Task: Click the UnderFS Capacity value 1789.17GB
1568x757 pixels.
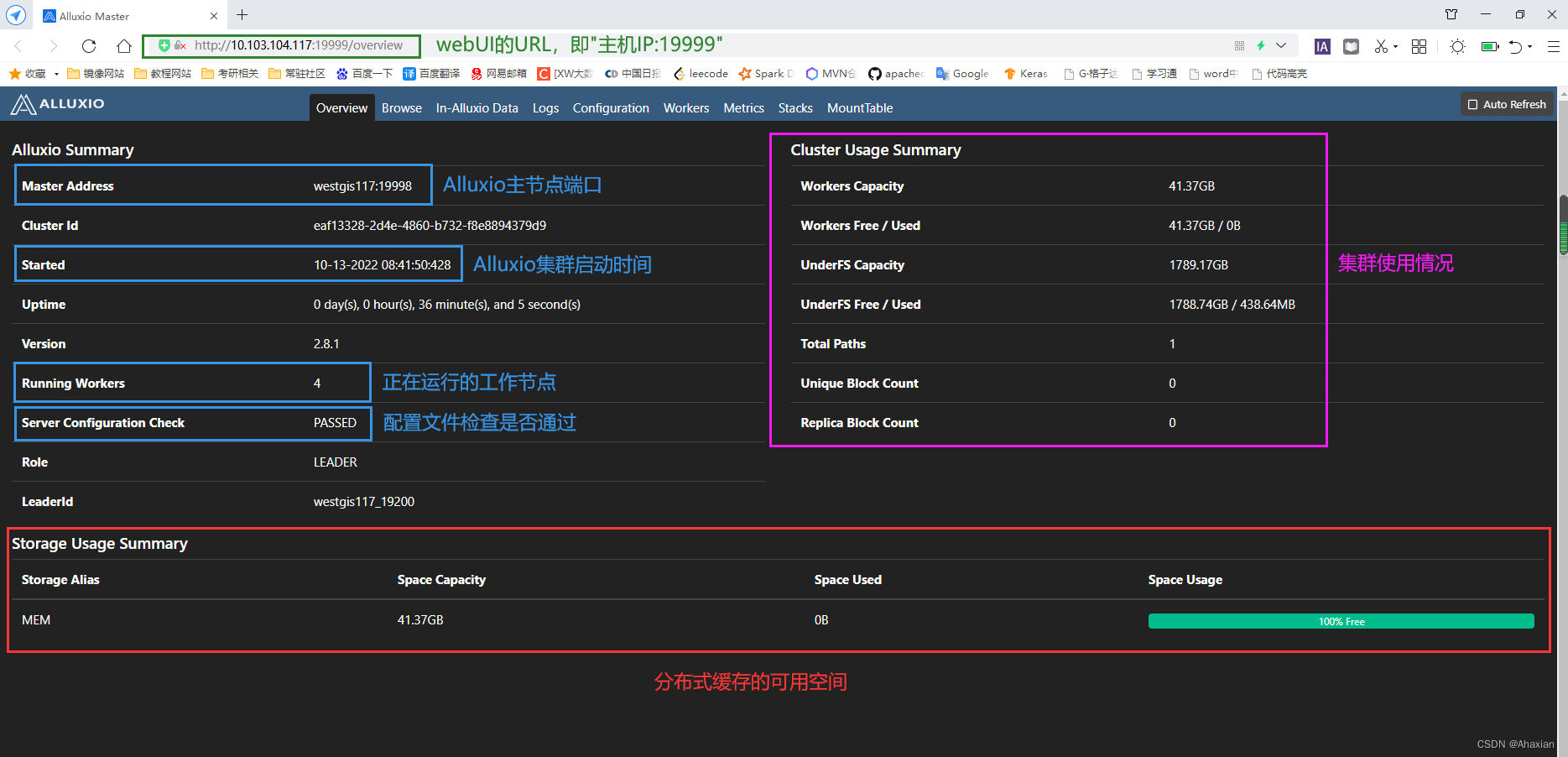Action: click(1198, 265)
